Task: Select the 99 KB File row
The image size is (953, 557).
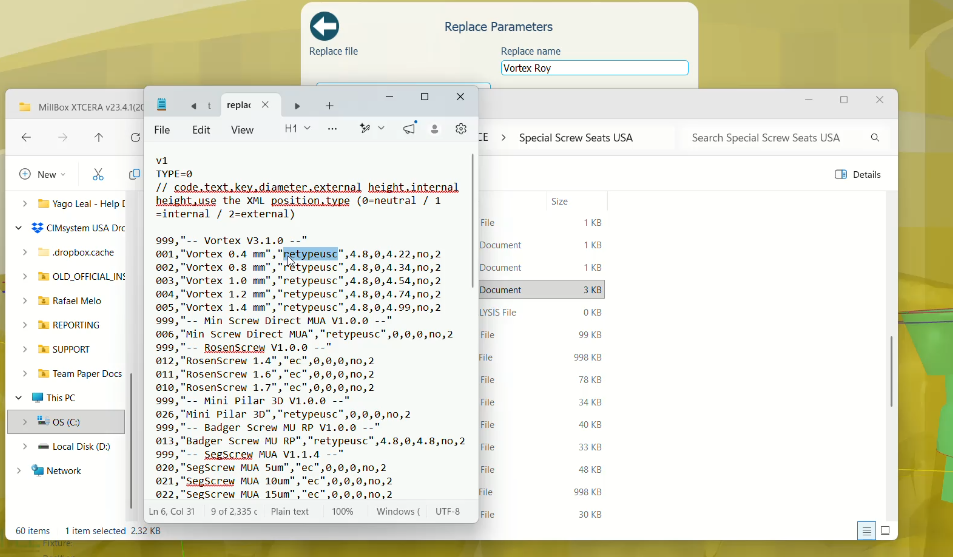Action: pos(541,334)
